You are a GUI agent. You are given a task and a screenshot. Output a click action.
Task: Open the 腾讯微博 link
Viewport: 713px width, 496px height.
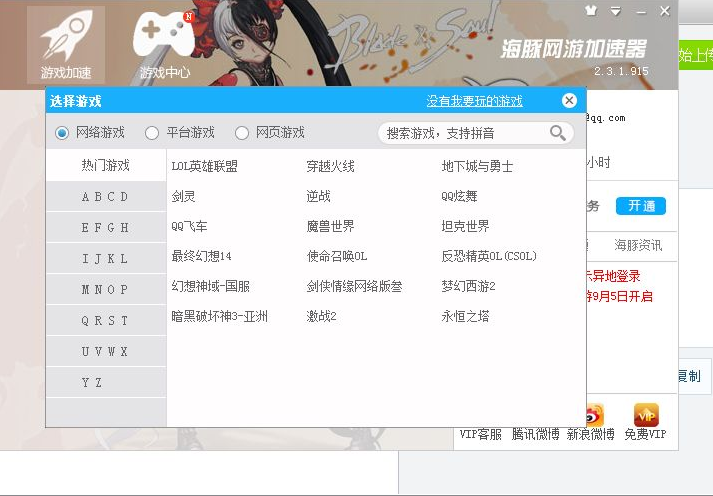click(x=535, y=435)
